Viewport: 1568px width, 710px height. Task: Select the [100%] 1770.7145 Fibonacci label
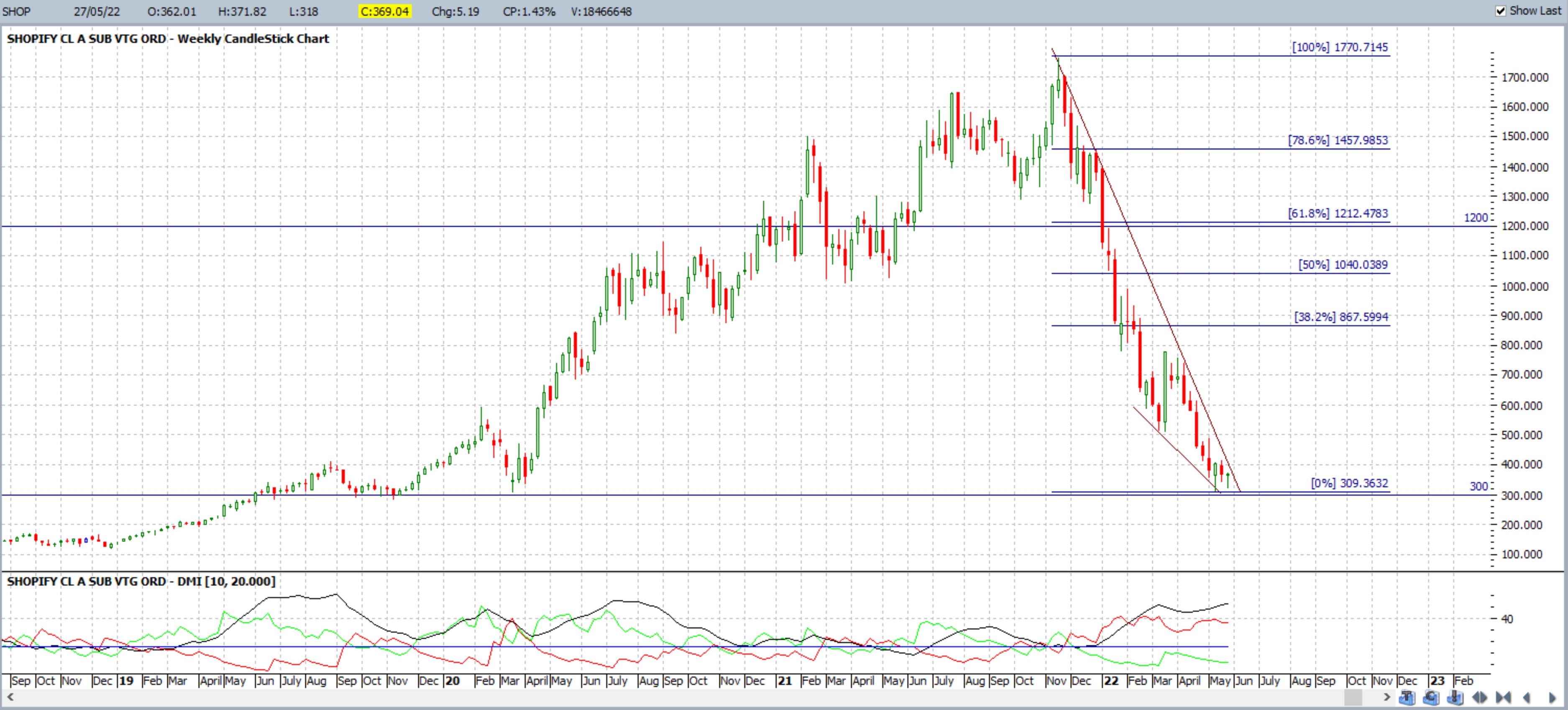pos(1340,47)
